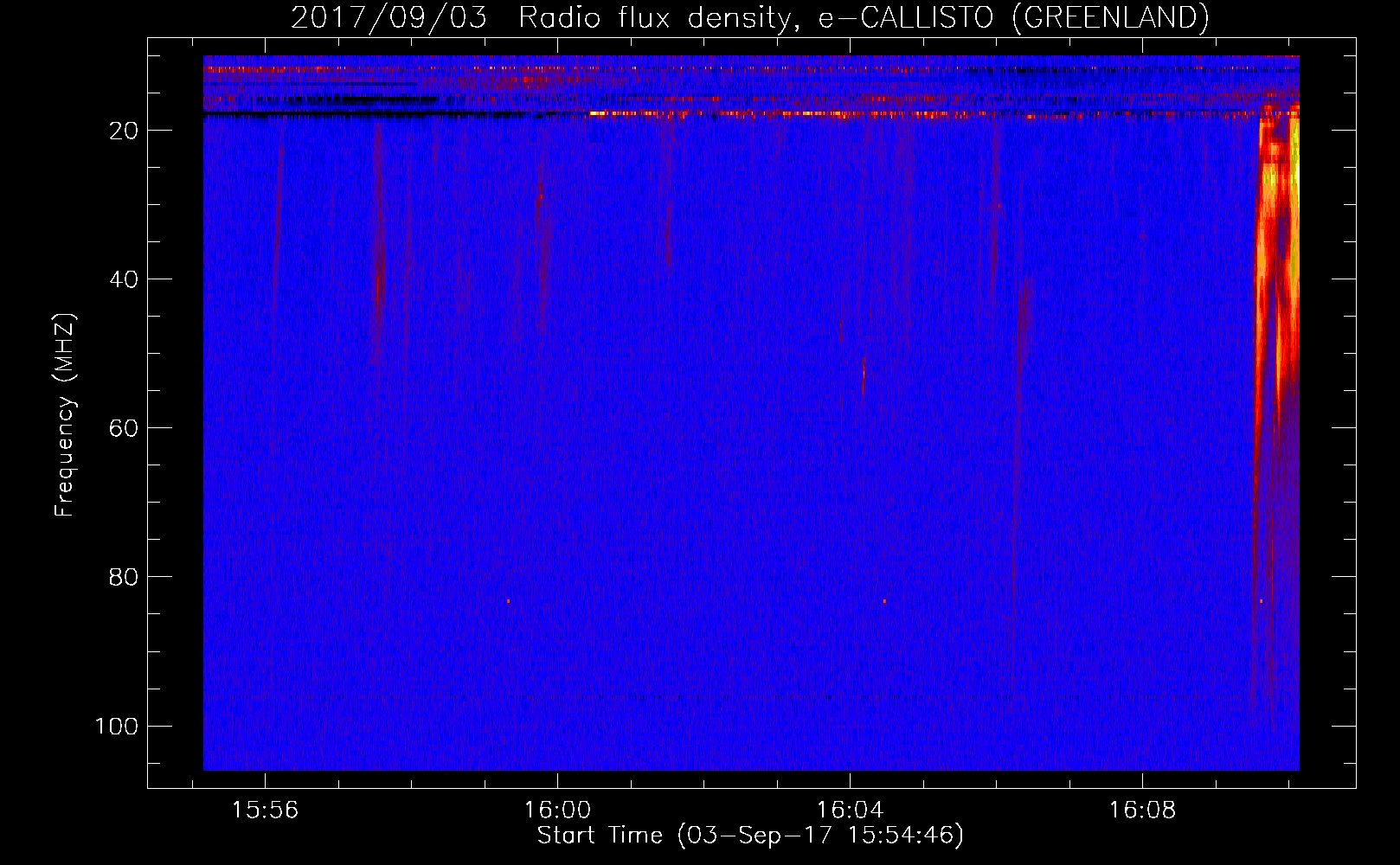1400x865 pixels.
Task: Click the '80' frequency tick label
Action: pos(124,577)
